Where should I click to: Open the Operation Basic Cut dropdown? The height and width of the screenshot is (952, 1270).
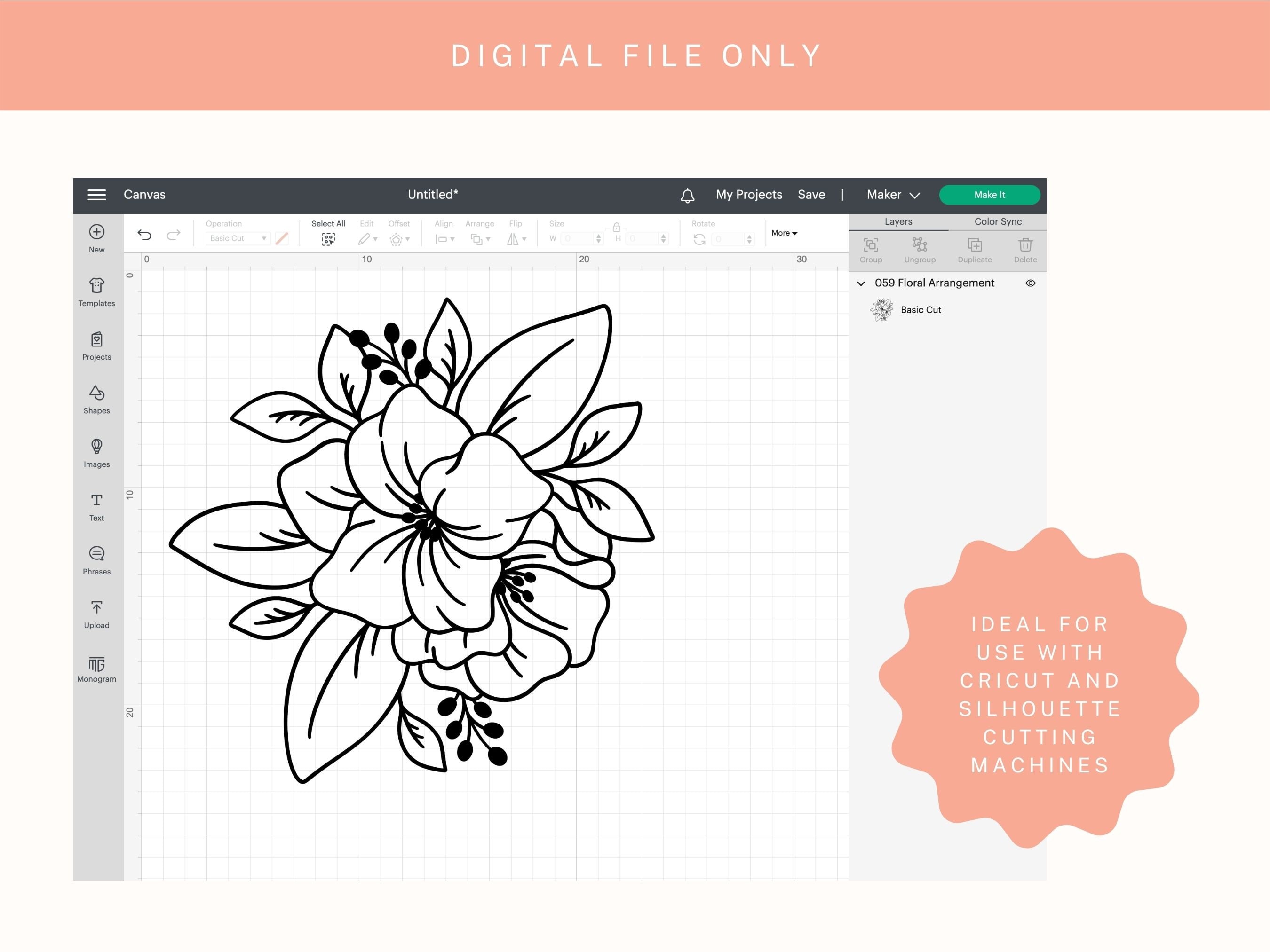coord(238,238)
